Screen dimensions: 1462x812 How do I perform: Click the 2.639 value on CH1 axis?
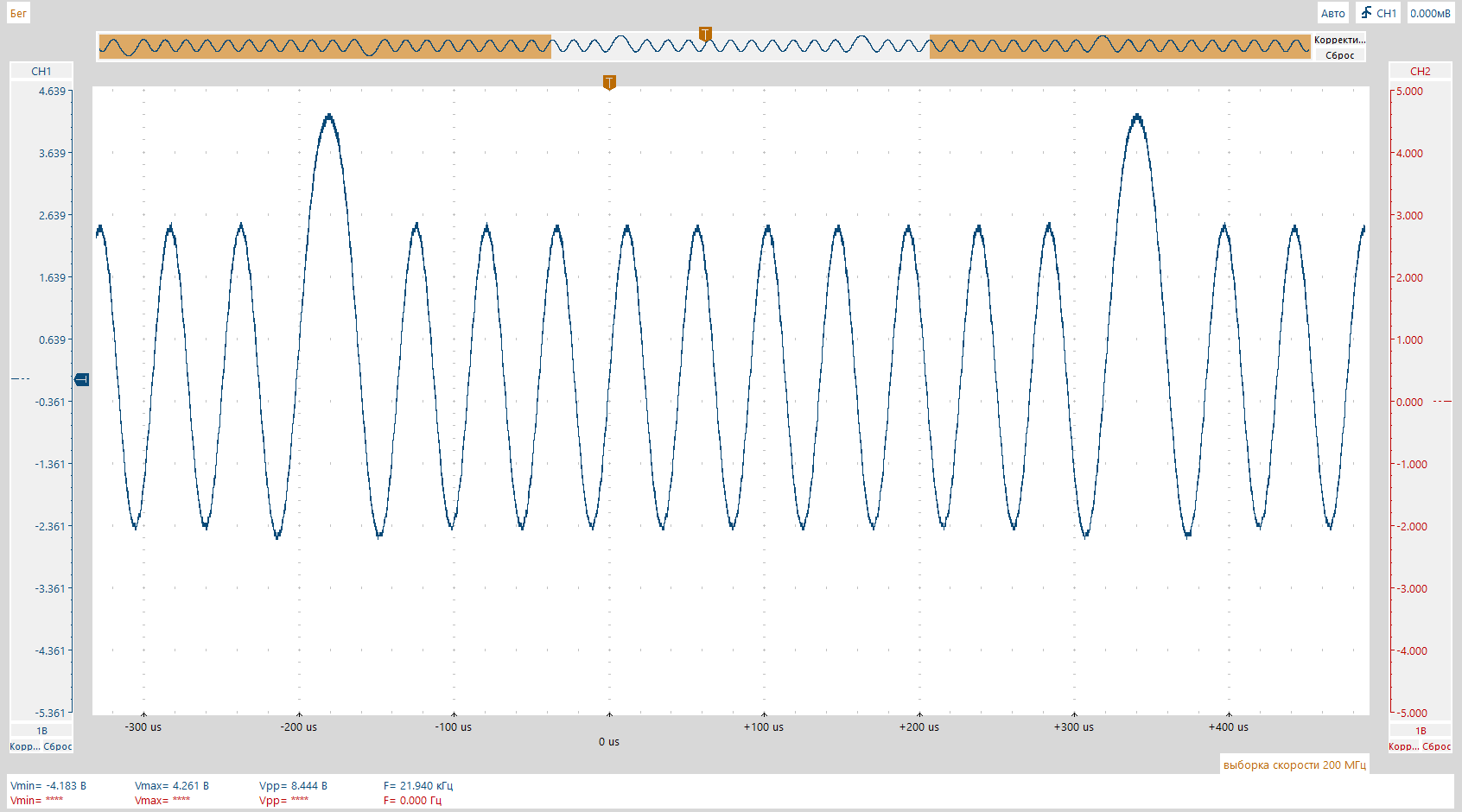[52, 215]
